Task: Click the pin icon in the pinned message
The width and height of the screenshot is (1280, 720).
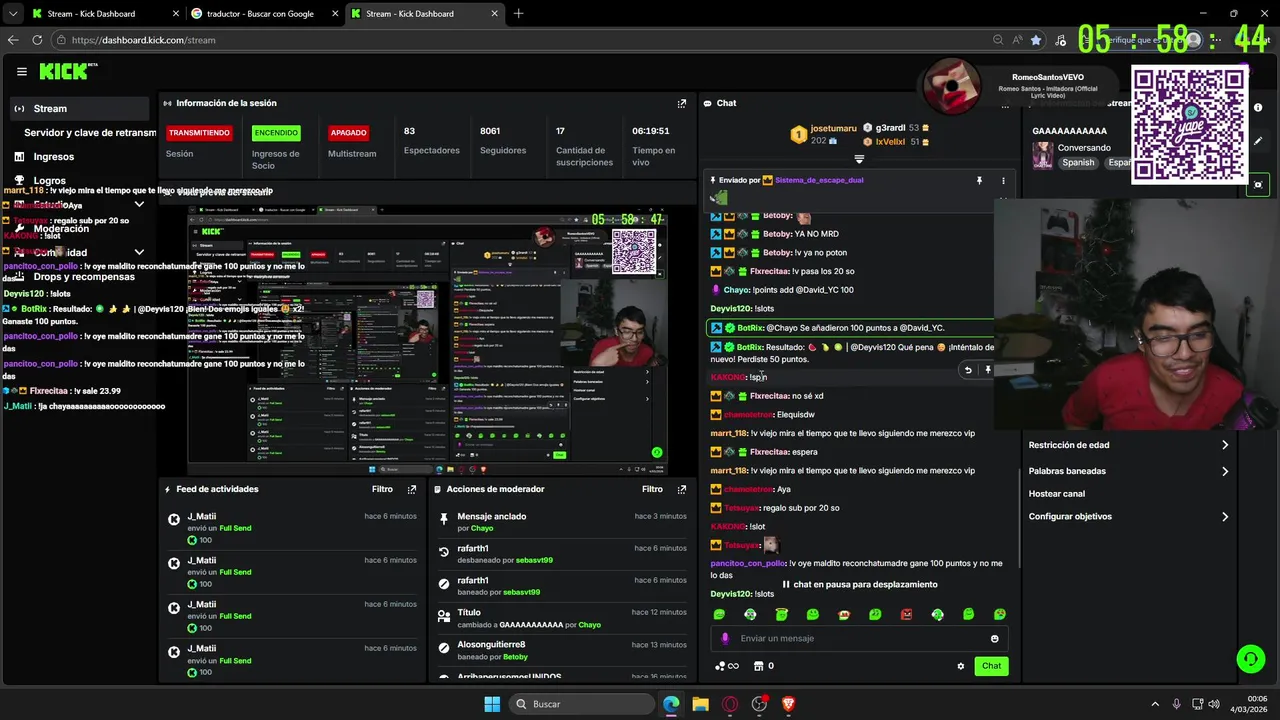Action: tap(979, 181)
